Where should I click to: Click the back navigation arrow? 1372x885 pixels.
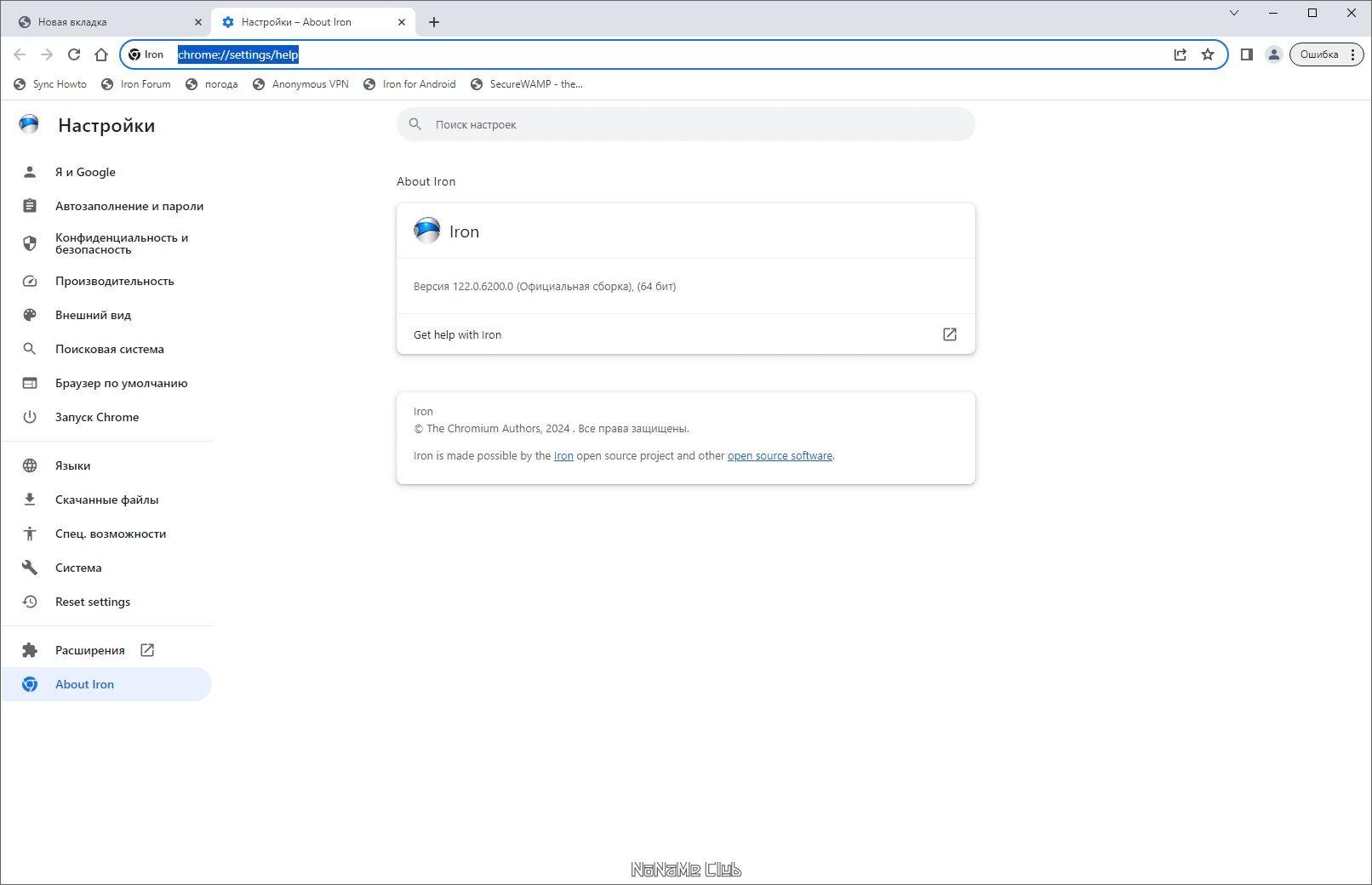tap(20, 54)
